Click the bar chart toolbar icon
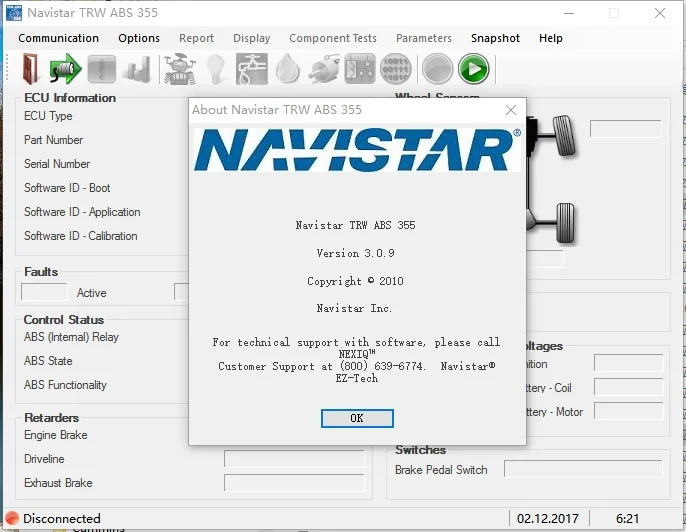This screenshot has width=686, height=532. 137,69
